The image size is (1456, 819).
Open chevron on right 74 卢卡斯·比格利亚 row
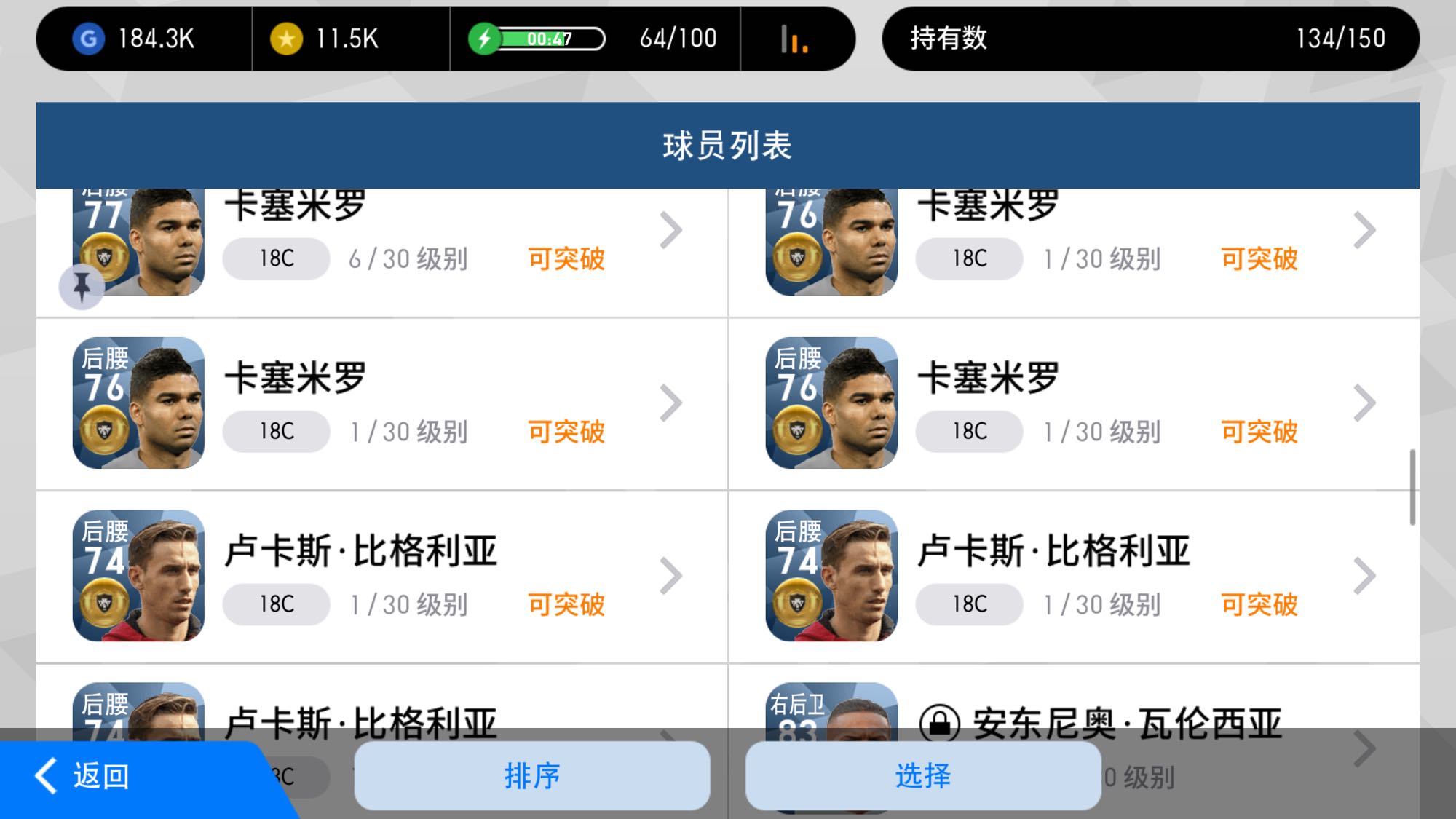click(1365, 576)
